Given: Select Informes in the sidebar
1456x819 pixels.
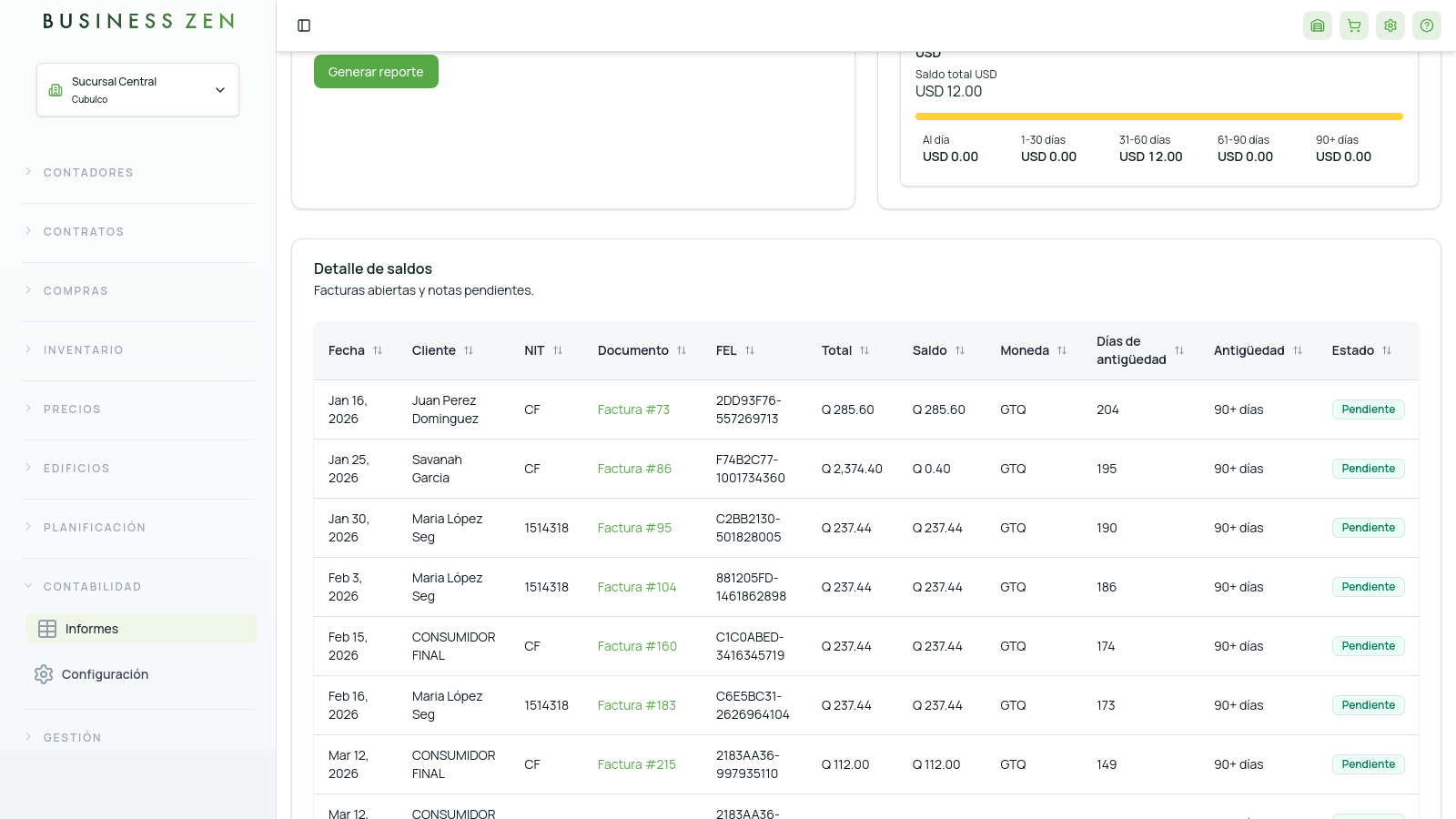Looking at the screenshot, I should pyautogui.click(x=141, y=629).
